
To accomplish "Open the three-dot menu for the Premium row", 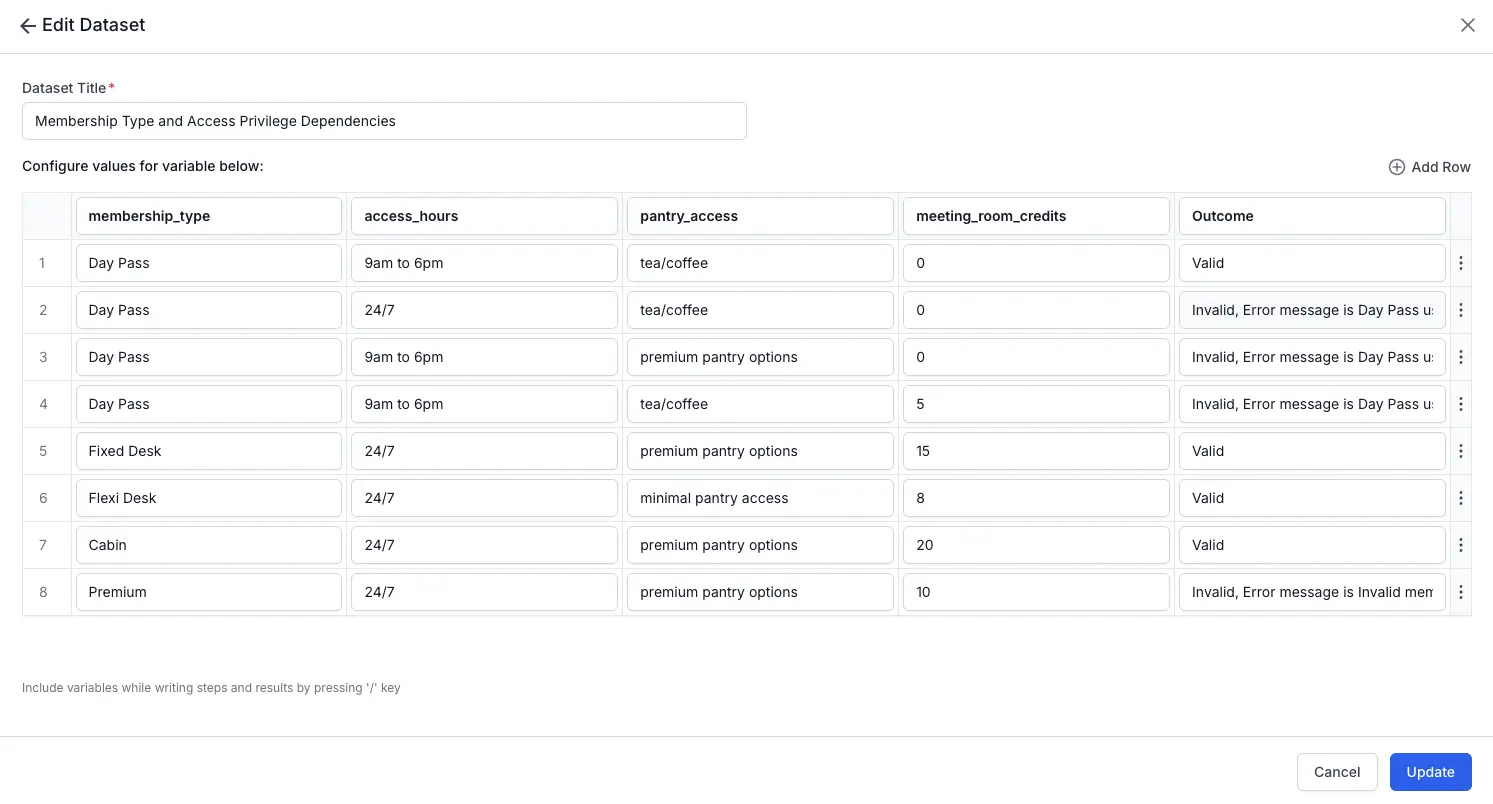I will coord(1461,592).
